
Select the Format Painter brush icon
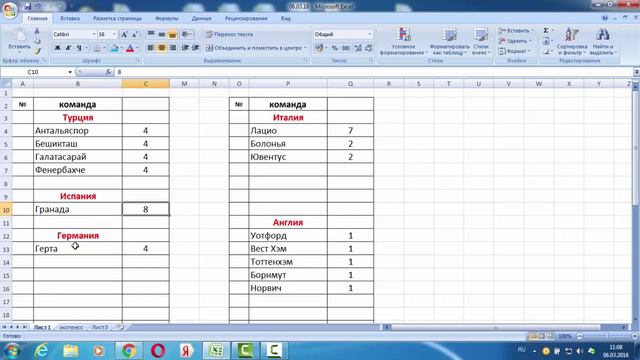[37, 51]
